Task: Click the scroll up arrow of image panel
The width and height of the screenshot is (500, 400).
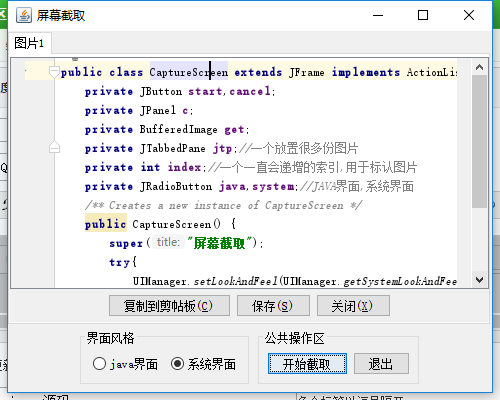Action: click(x=479, y=67)
